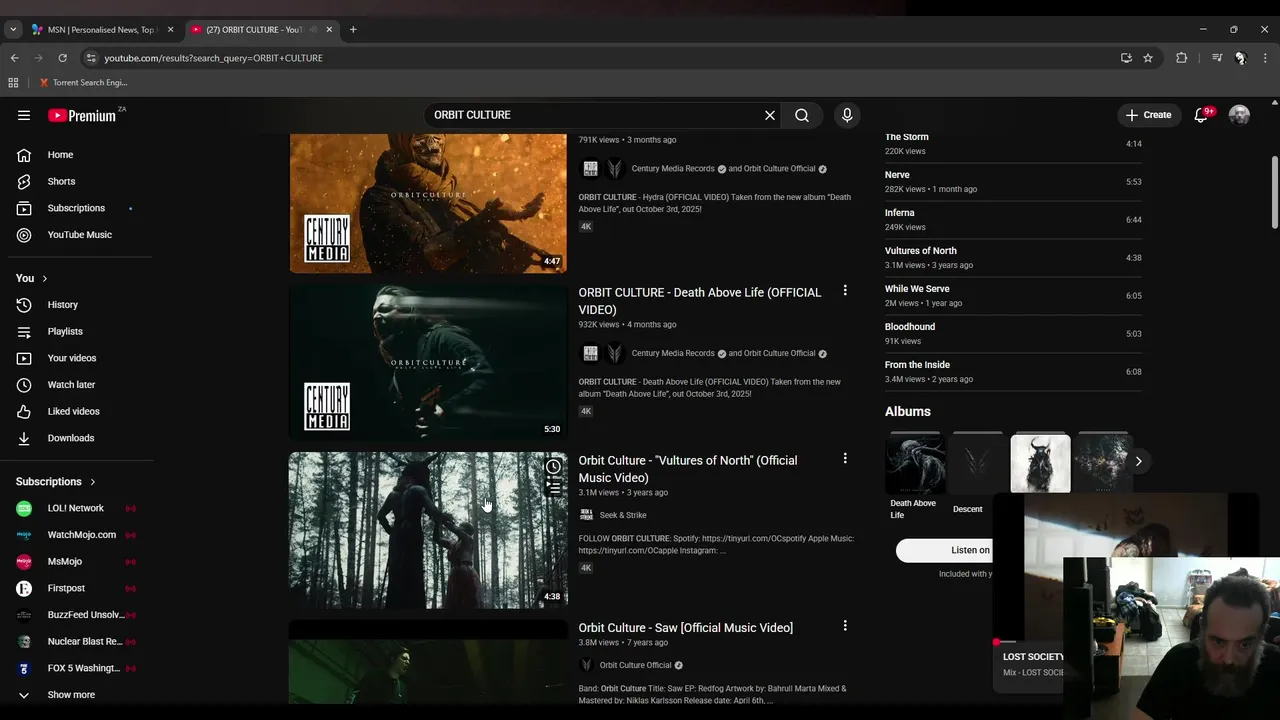Viewport: 1280px width, 720px height.
Task: Click the YouTube Premium logo
Action: point(84,115)
